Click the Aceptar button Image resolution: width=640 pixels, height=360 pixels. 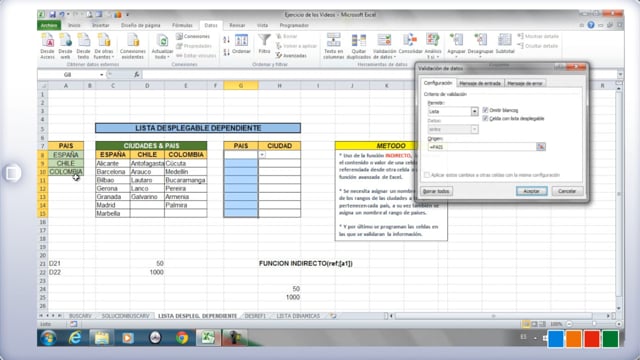[531, 191]
